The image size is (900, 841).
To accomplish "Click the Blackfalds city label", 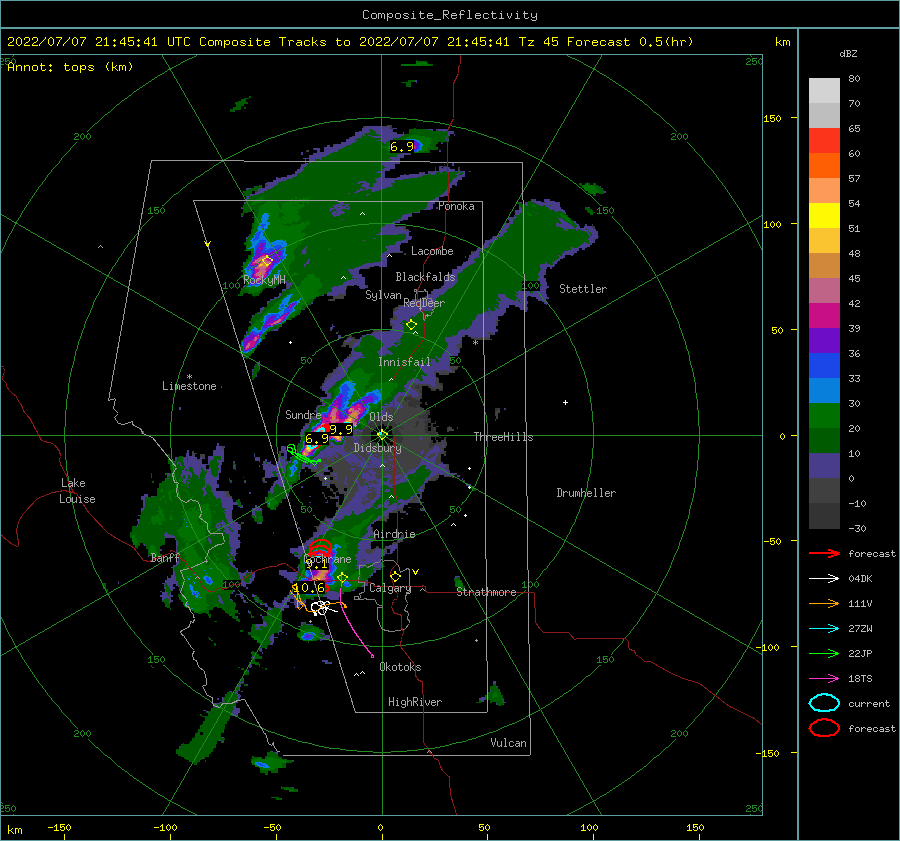I will (425, 277).
